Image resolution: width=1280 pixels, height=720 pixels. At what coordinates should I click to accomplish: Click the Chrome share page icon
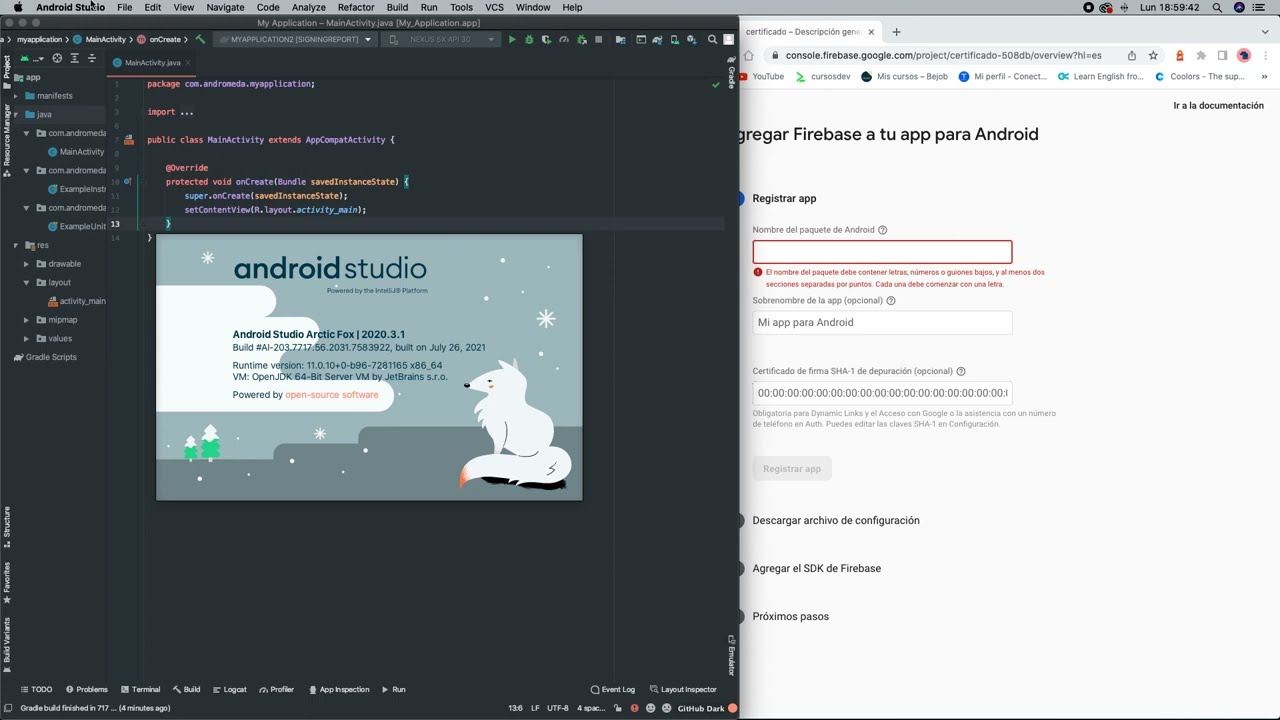click(1131, 56)
